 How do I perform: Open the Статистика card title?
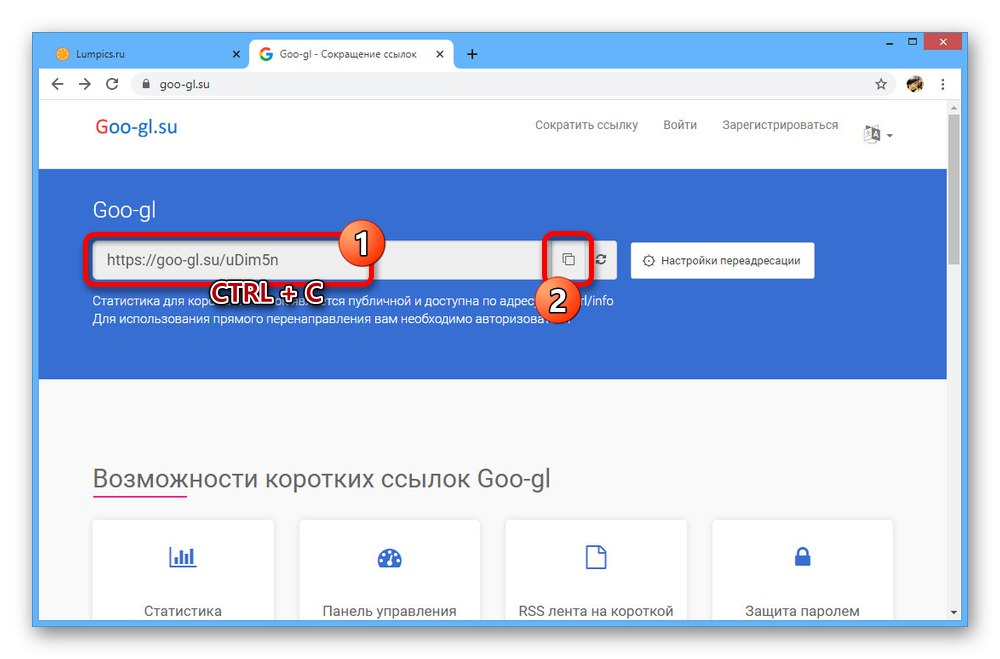pyautogui.click(x=182, y=611)
